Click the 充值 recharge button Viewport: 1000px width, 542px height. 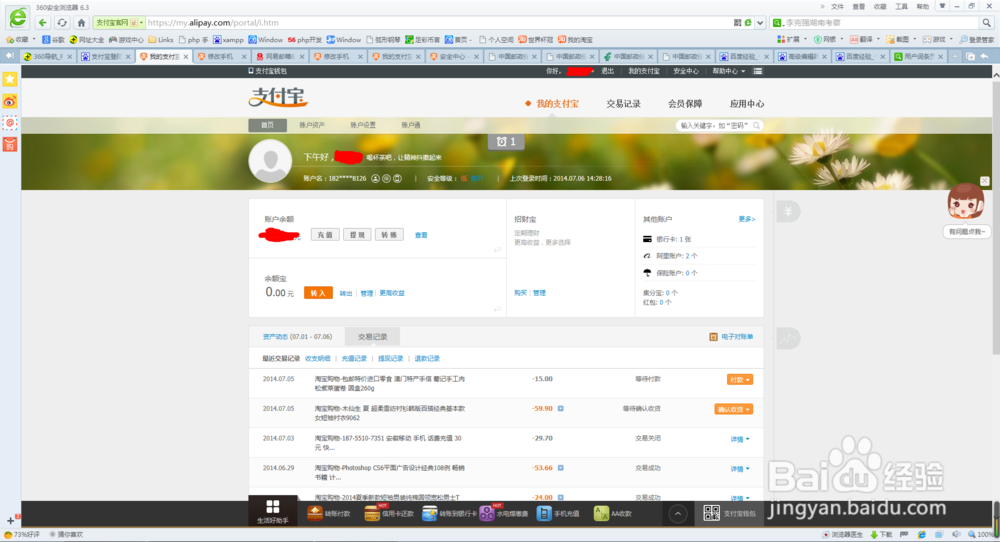[325, 235]
